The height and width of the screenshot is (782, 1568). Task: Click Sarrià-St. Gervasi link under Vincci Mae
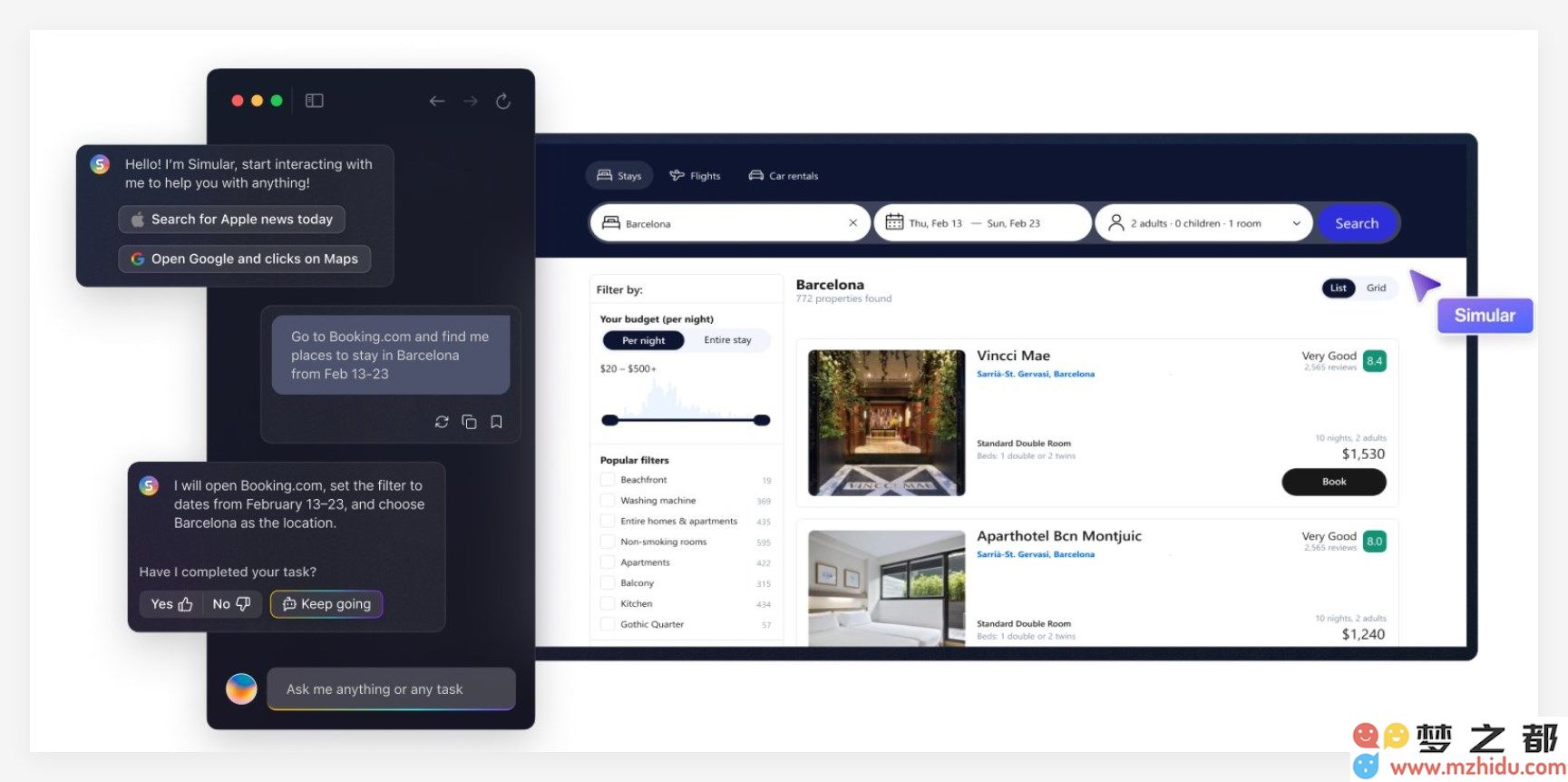(1036, 375)
